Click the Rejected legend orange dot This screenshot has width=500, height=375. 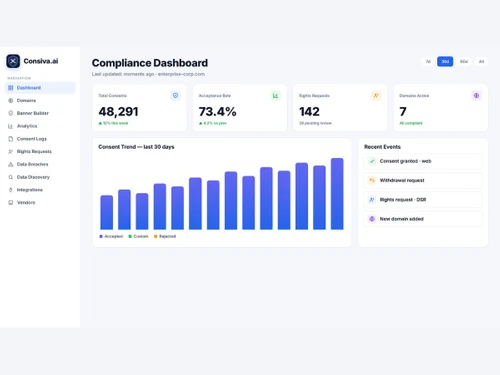155,236
